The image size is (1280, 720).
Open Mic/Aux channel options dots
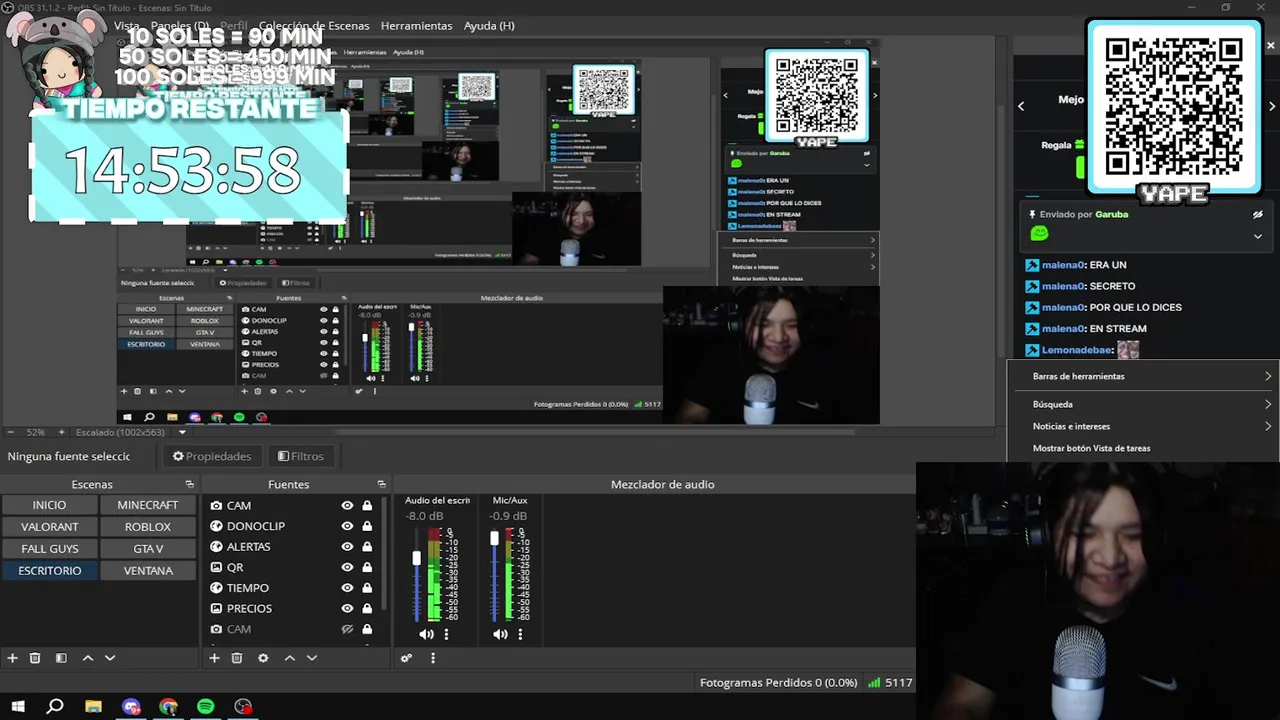click(x=520, y=634)
